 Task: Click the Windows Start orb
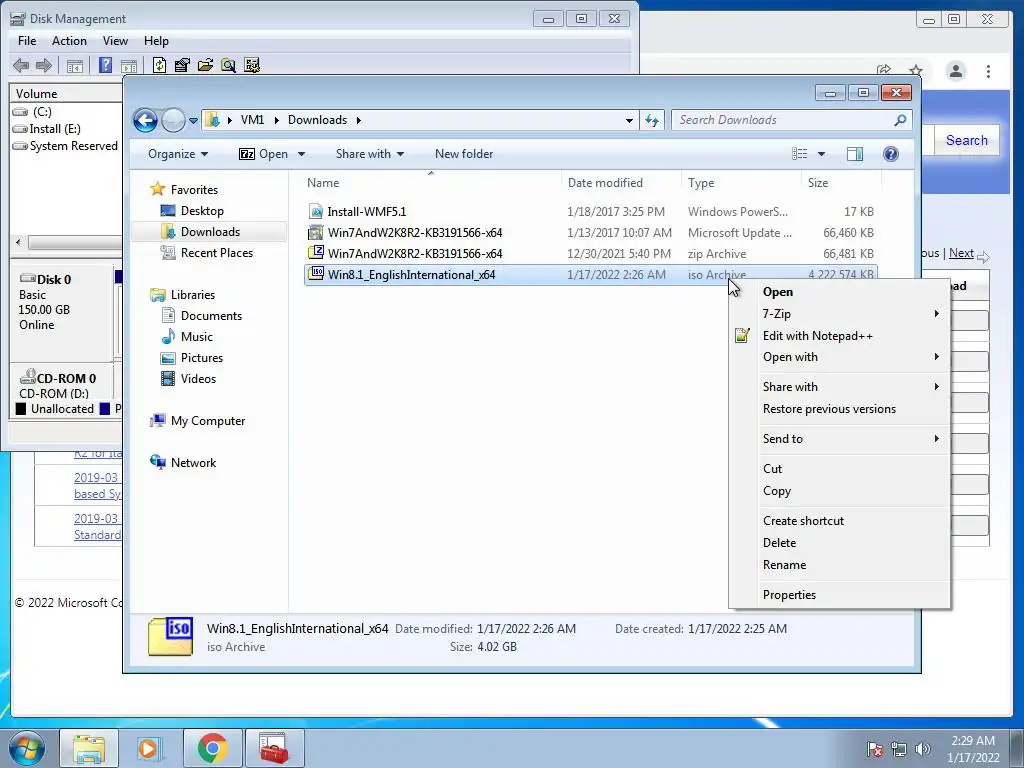click(27, 748)
